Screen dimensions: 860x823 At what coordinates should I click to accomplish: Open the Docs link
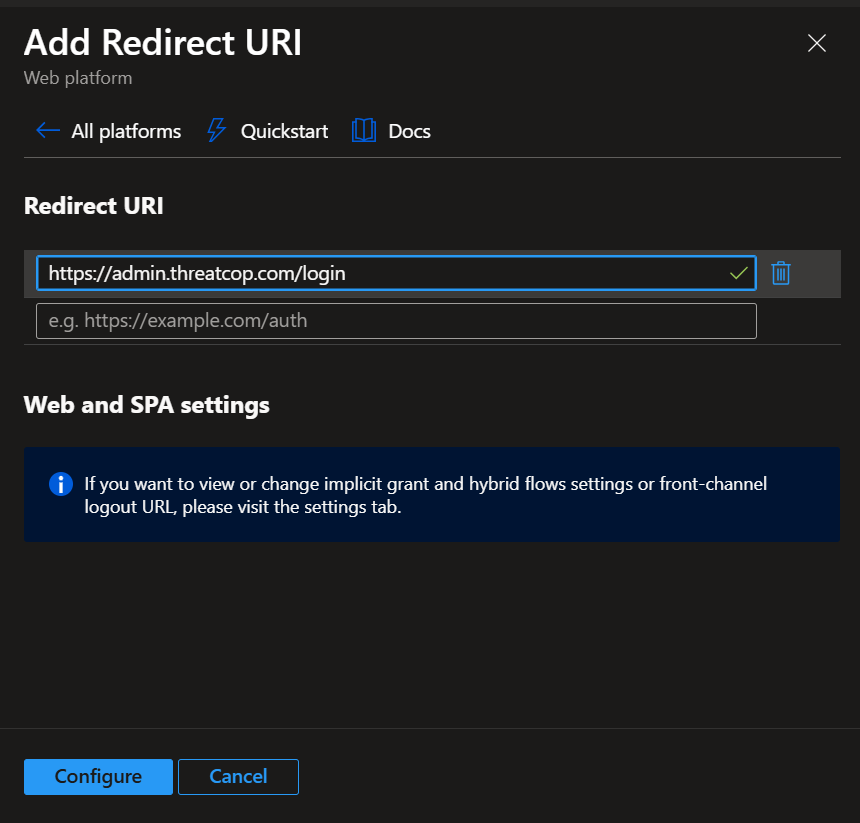coord(409,131)
